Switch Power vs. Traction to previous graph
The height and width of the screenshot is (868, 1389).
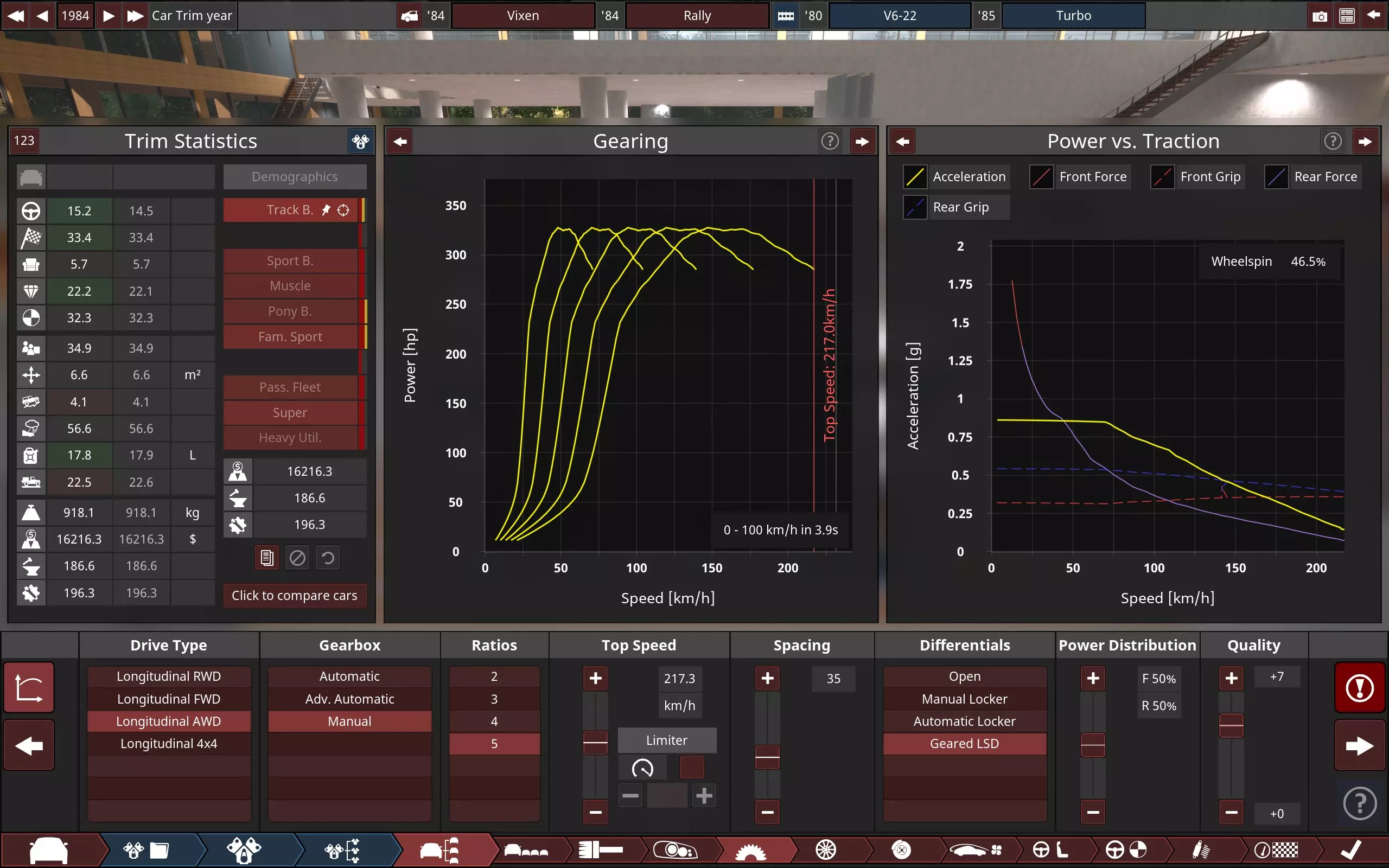(x=902, y=141)
